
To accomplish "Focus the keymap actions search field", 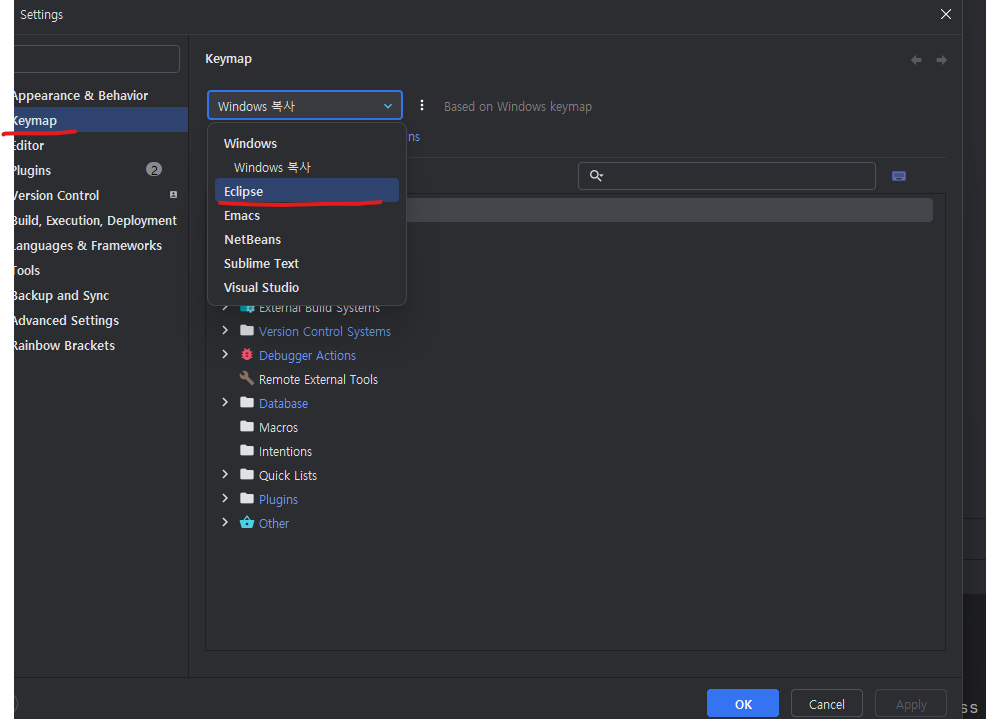I will [x=726, y=176].
